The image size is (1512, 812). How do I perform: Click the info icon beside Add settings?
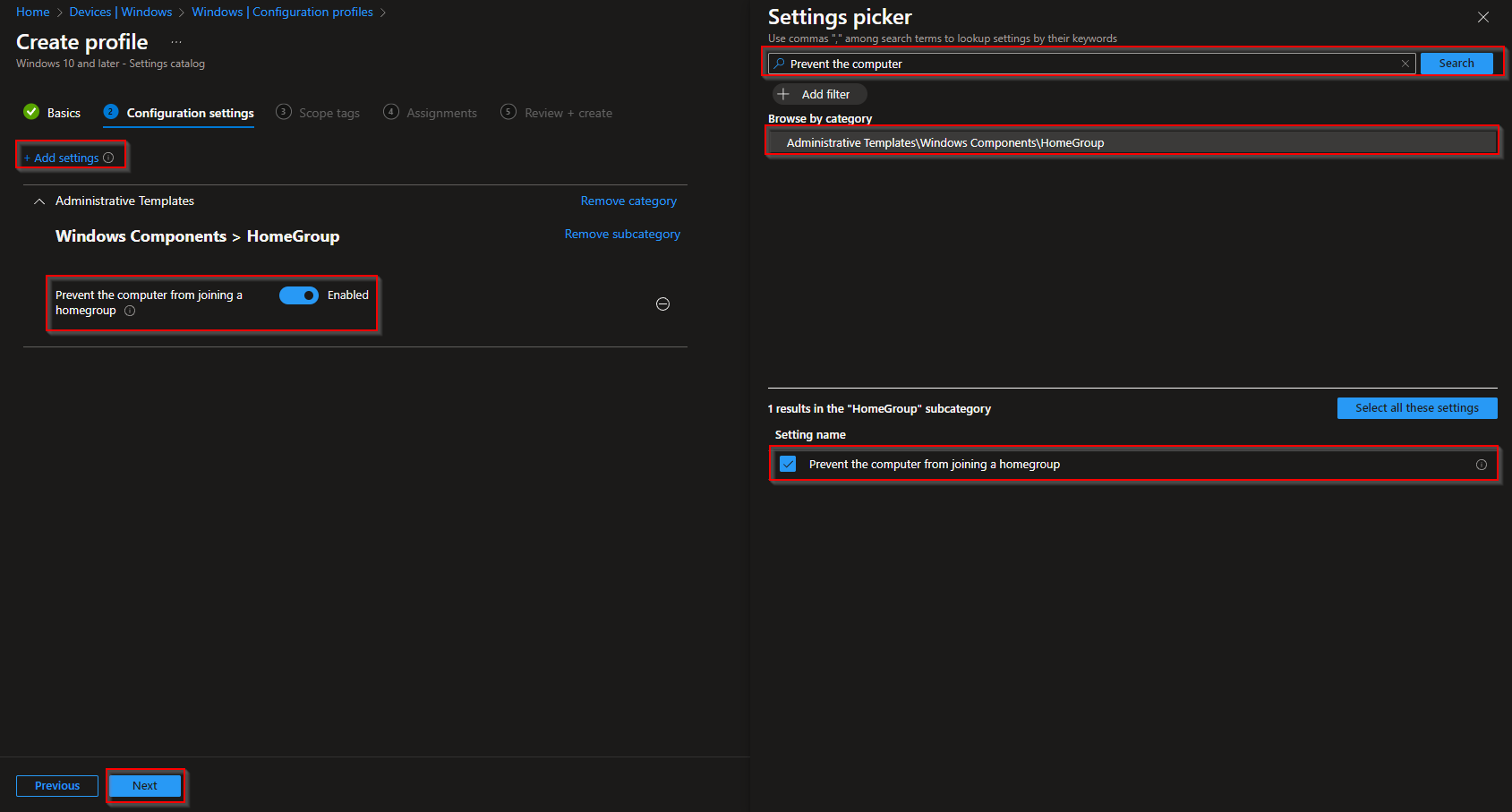(108, 158)
